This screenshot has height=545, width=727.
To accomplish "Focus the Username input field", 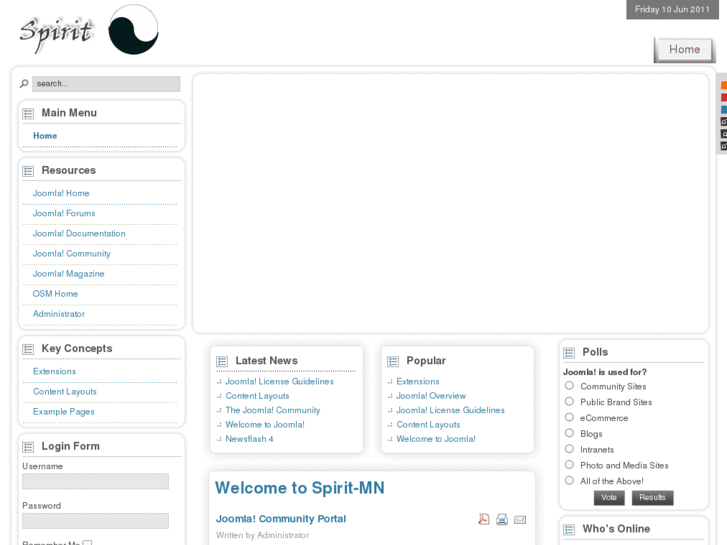I will click(96, 481).
